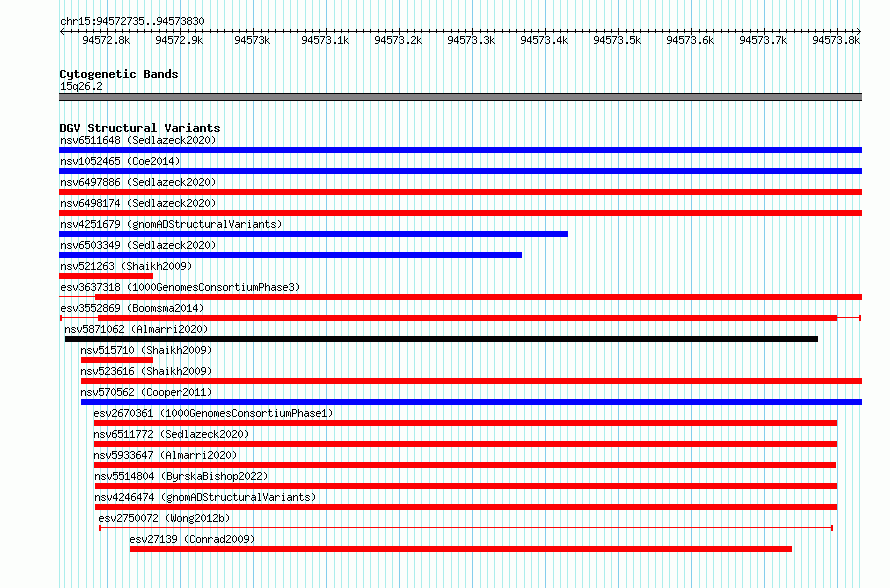Viewport: 890px width, 588px height.
Task: Select nsv4251679 (gnomADStructuralVariants) label
Action: click(x=171, y=224)
